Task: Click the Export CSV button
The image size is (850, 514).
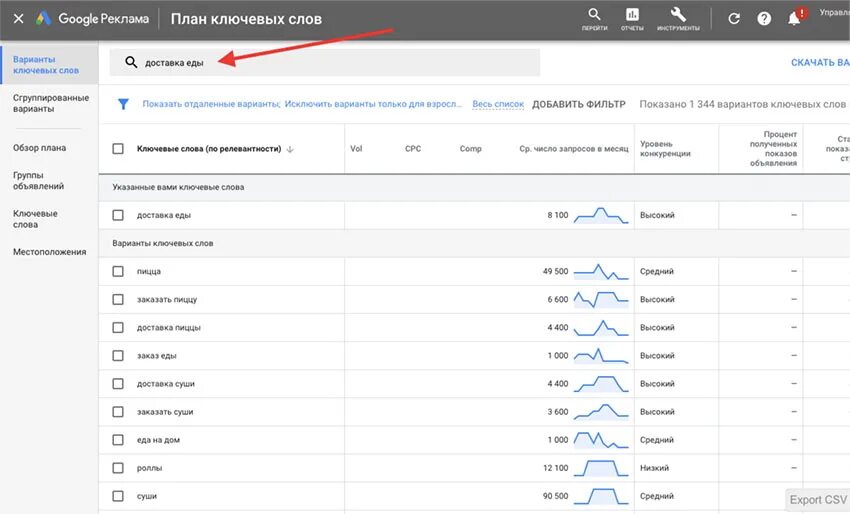Action: tap(818, 500)
